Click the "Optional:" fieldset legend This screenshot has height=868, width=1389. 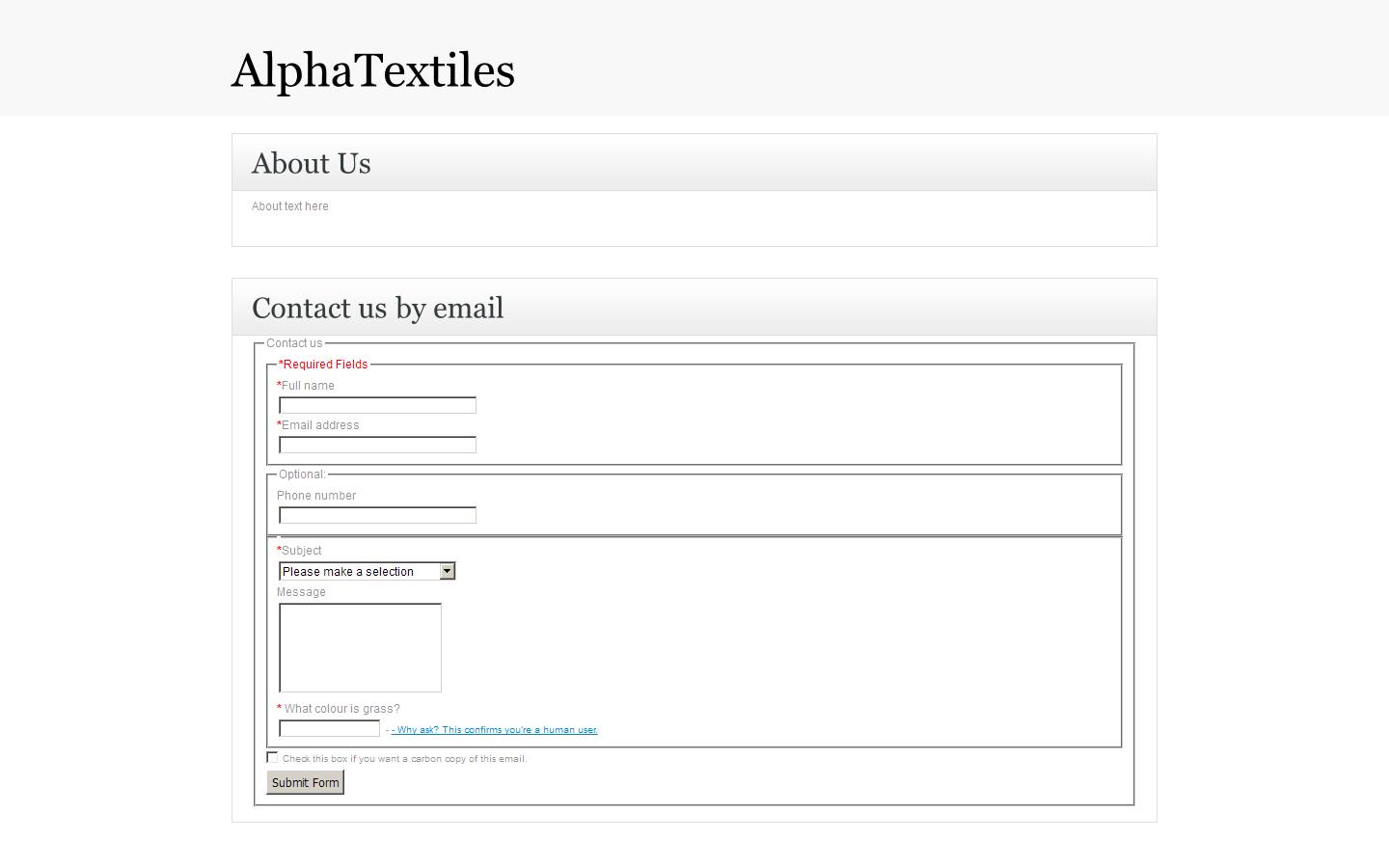302,474
